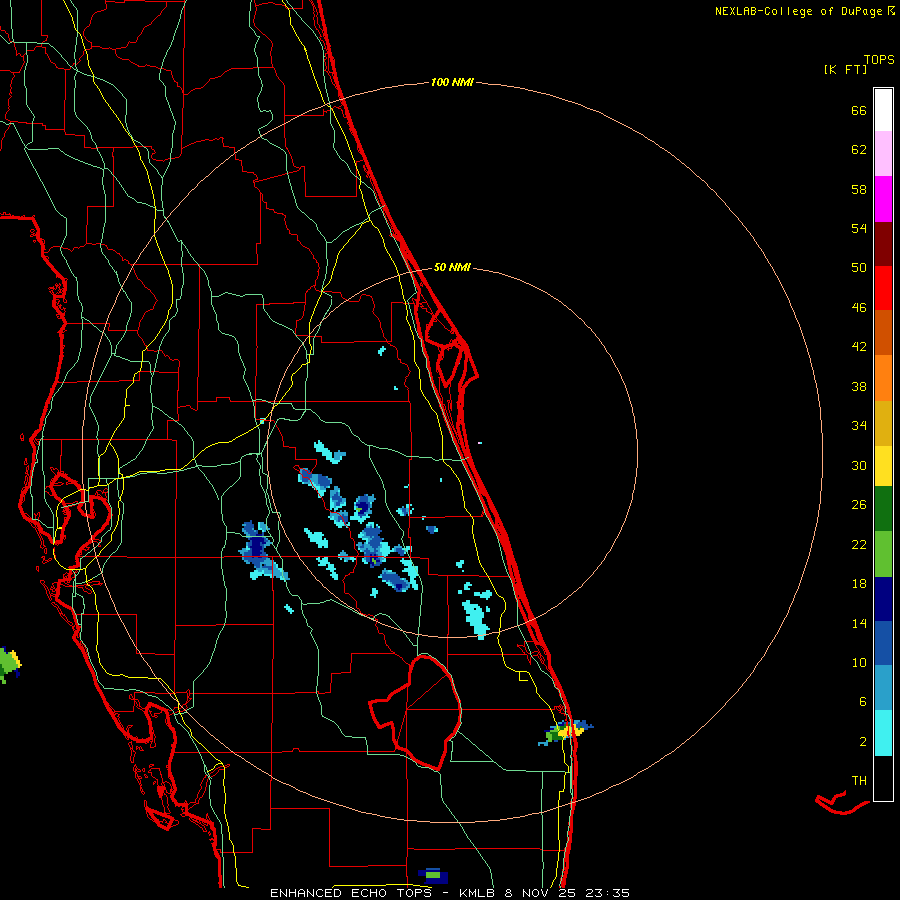Image resolution: width=900 pixels, height=900 pixels.
Task: Click the magenta 58 kft legend swatch
Action: click(883, 199)
